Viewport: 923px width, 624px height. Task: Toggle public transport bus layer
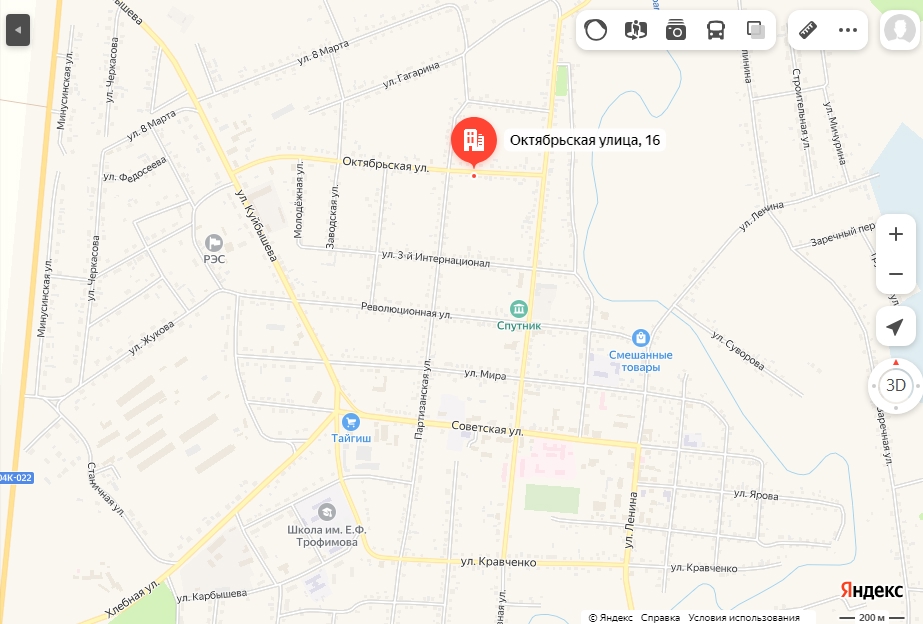(x=716, y=29)
